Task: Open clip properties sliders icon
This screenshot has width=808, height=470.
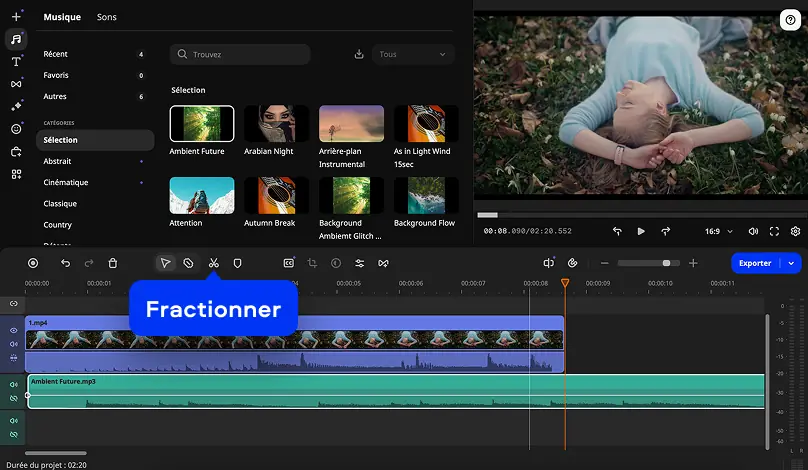Action: point(360,263)
